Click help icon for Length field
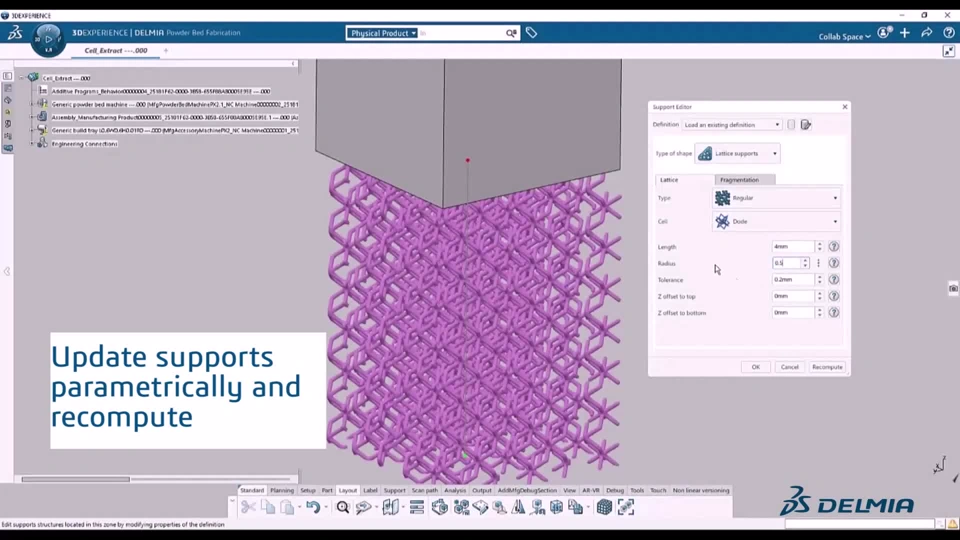This screenshot has width=960, height=540. coord(834,247)
